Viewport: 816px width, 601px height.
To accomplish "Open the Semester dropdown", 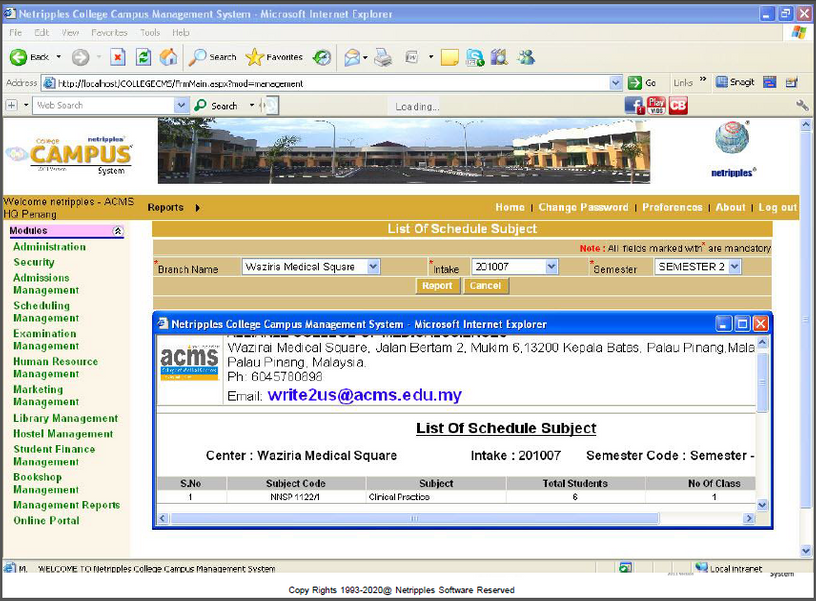I will pos(734,267).
